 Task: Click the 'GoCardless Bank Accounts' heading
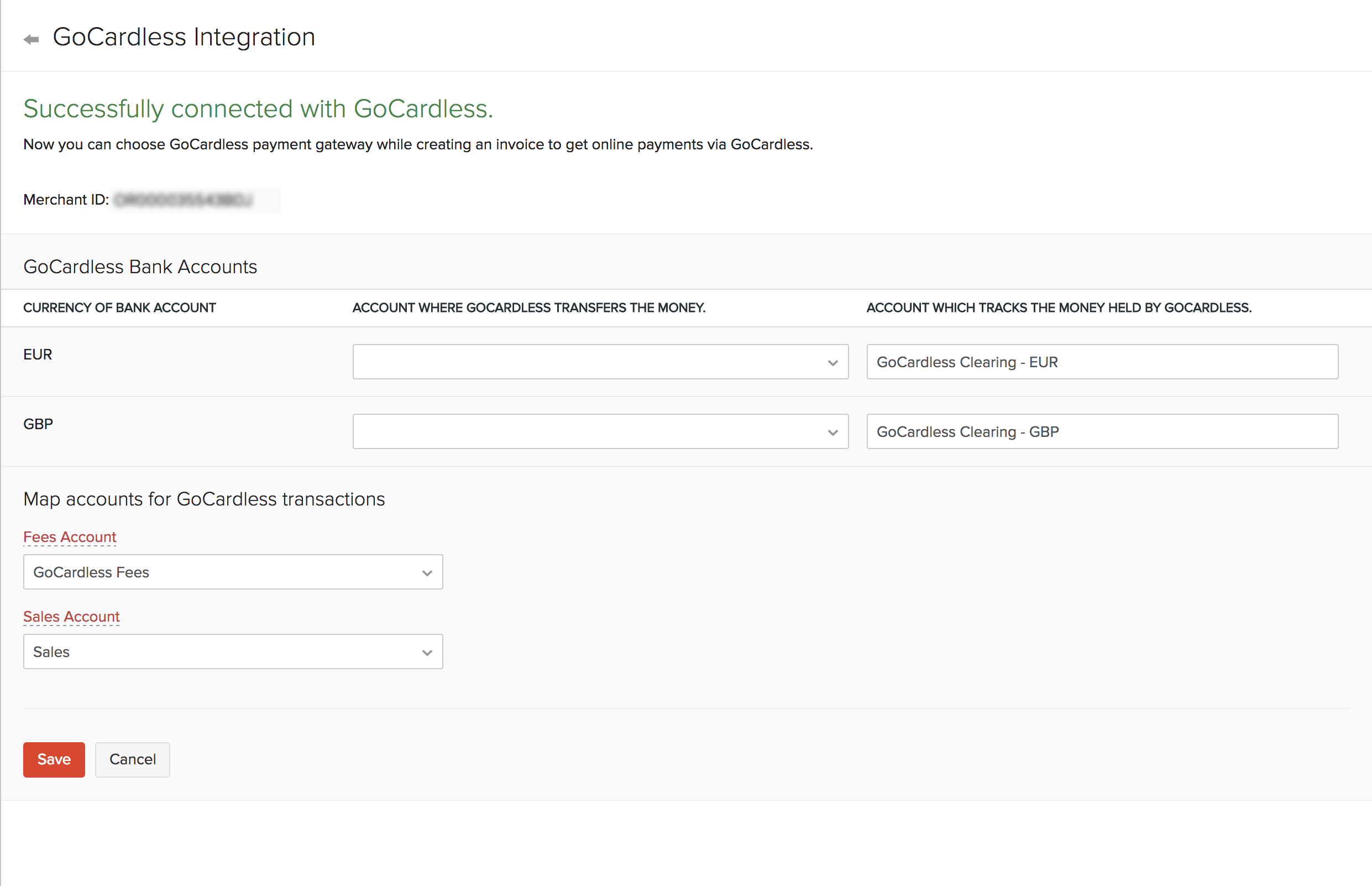(140, 267)
